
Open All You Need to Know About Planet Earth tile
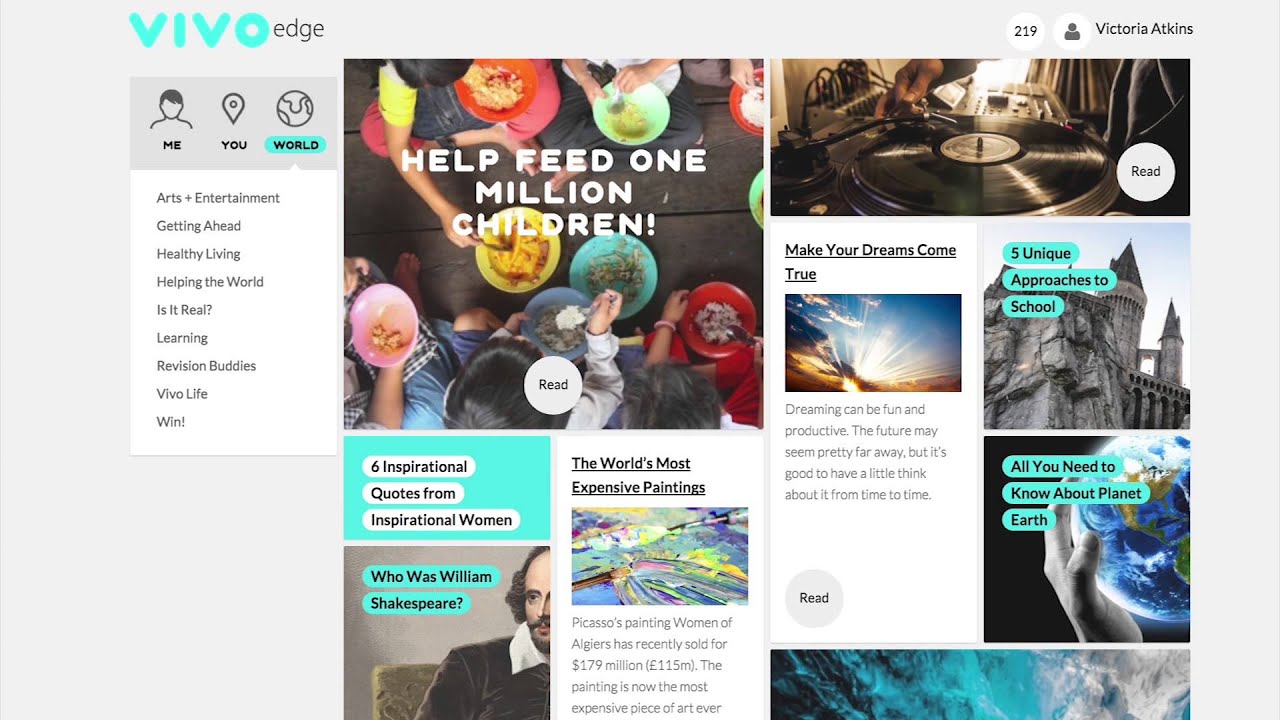(x=1087, y=539)
